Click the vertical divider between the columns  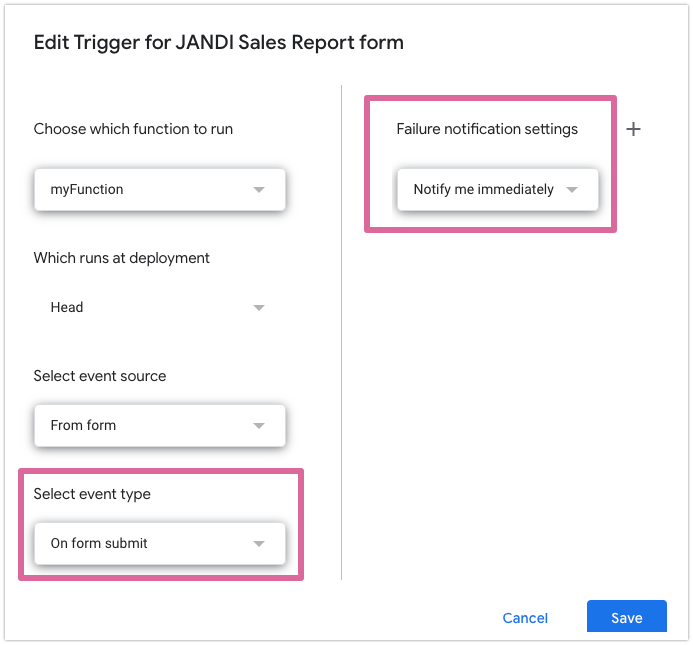pyautogui.click(x=342, y=330)
